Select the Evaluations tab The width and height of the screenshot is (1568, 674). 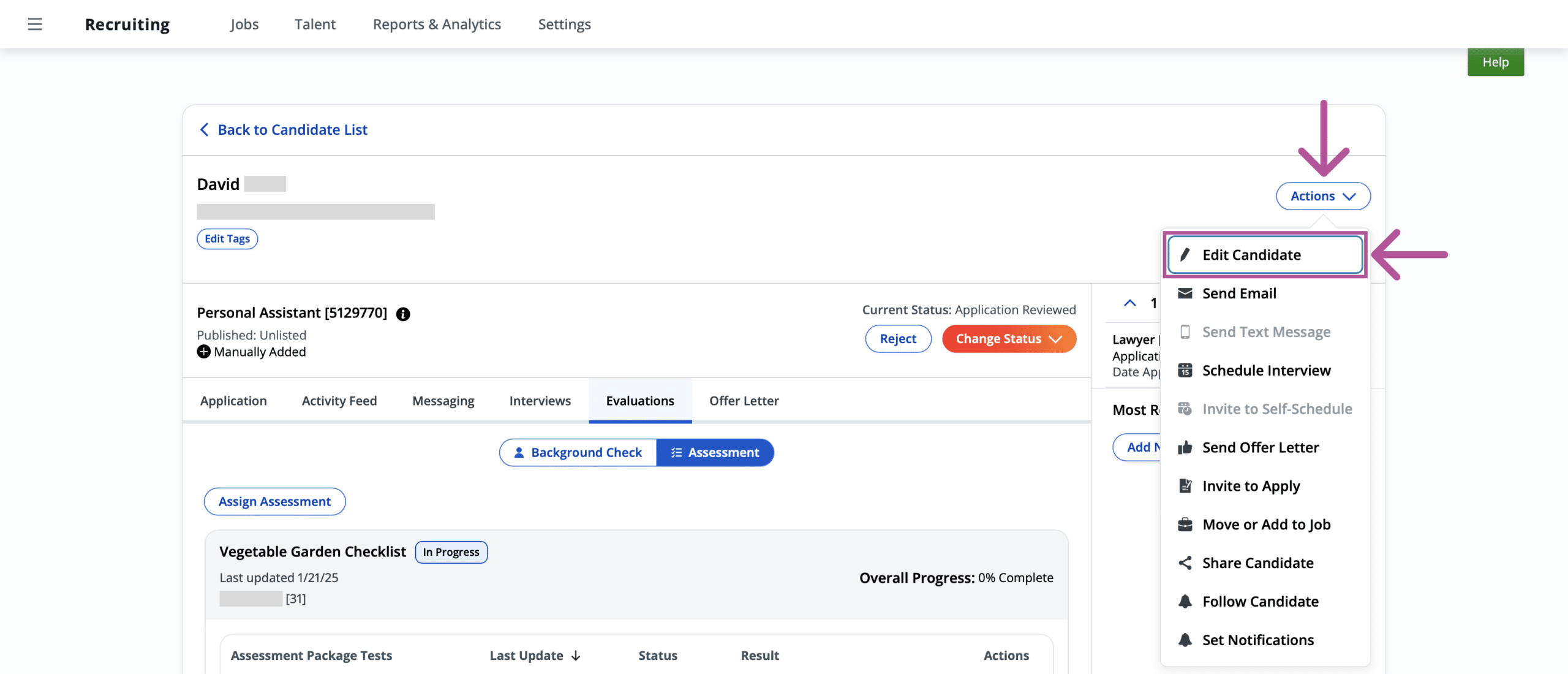(640, 401)
